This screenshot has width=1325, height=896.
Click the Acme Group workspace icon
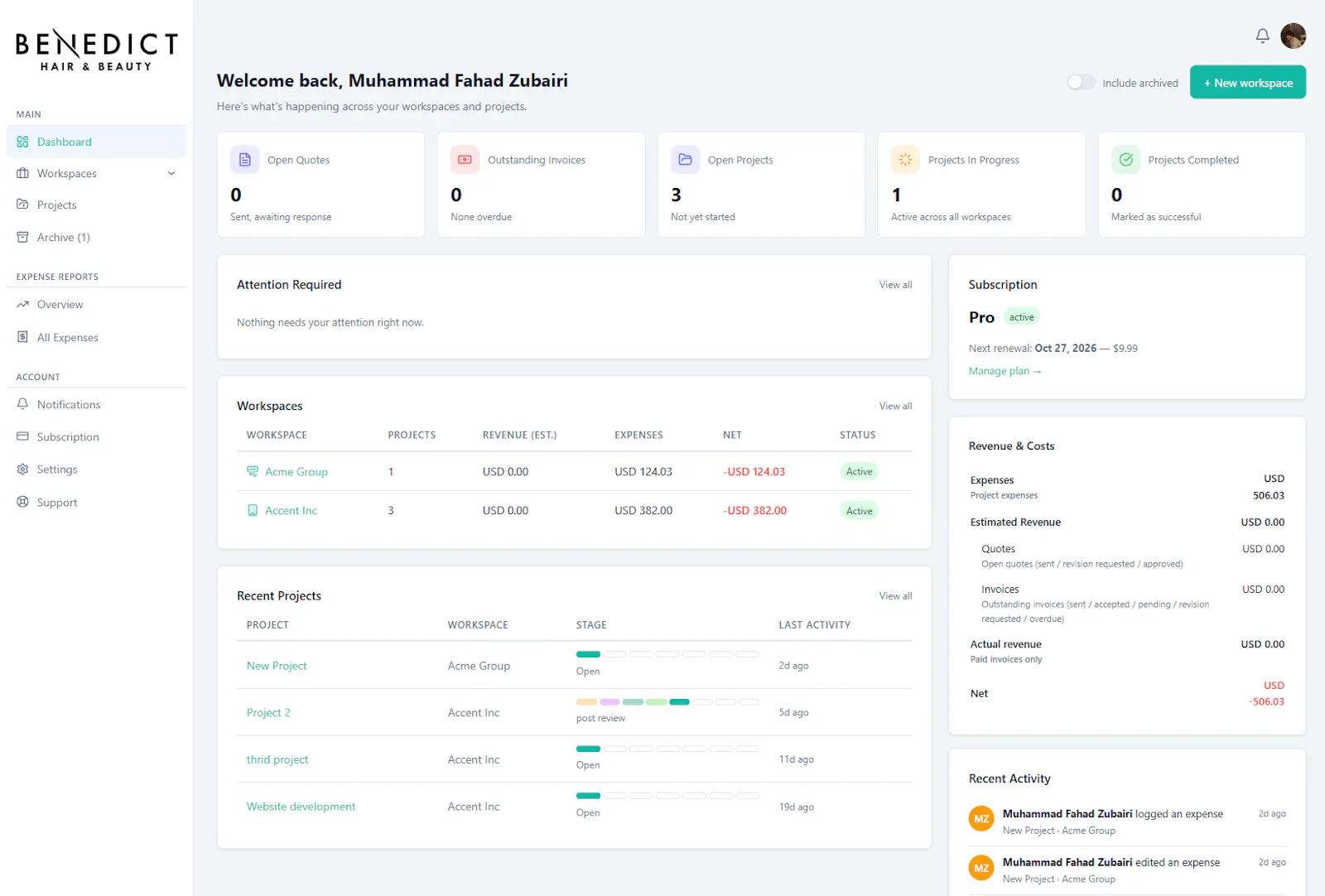253,471
